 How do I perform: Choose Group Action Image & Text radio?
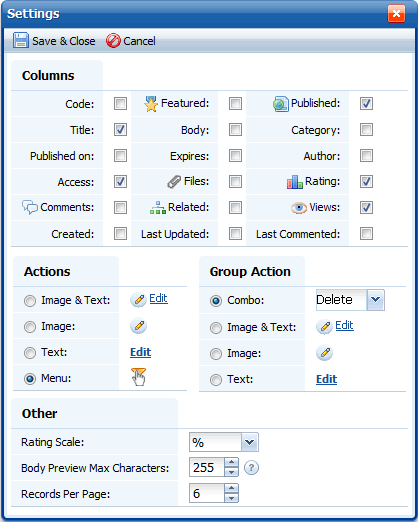(x=216, y=328)
